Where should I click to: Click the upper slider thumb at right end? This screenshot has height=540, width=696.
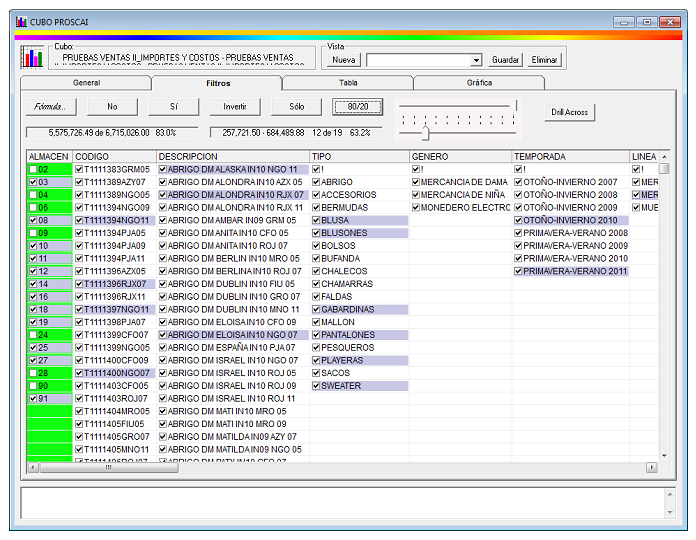514,106
